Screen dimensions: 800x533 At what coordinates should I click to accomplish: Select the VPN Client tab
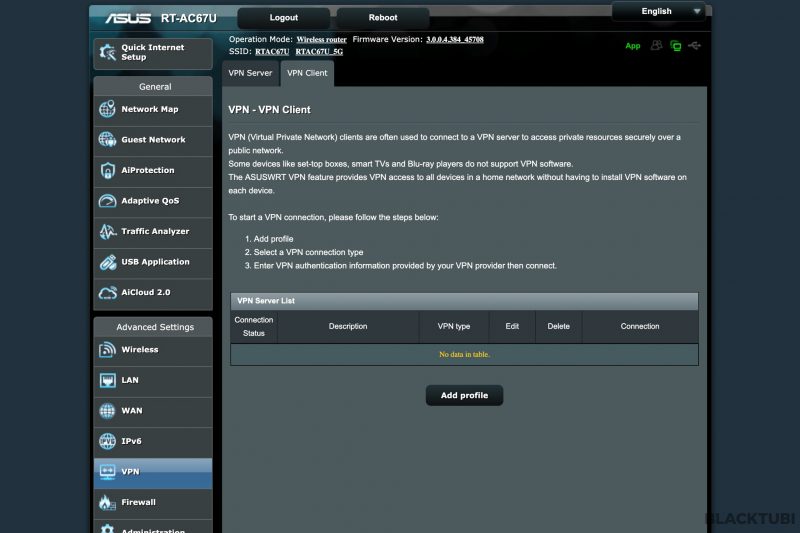coord(307,73)
